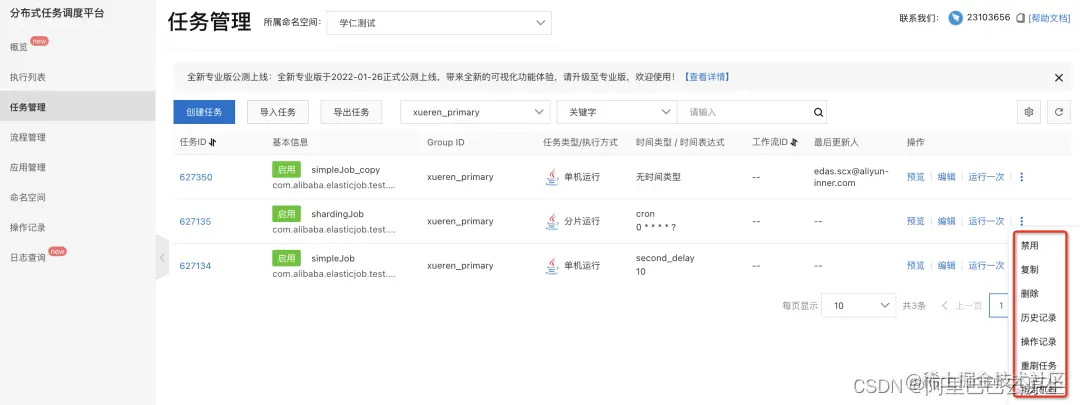Focus the 请输入 keyword search field
Screen dimensions: 1080x405
click(744, 112)
